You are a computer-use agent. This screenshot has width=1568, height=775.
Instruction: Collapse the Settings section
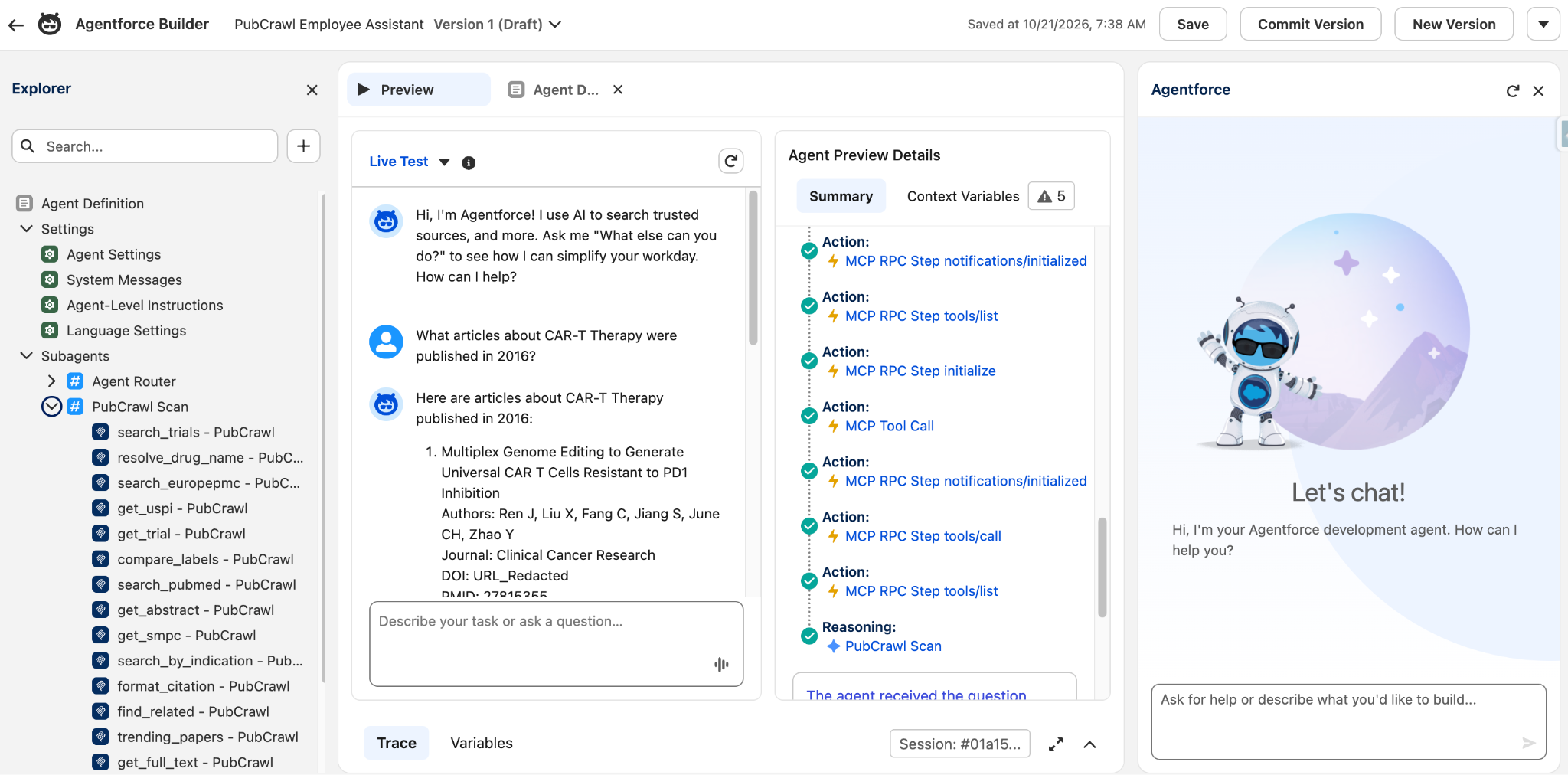(x=27, y=229)
